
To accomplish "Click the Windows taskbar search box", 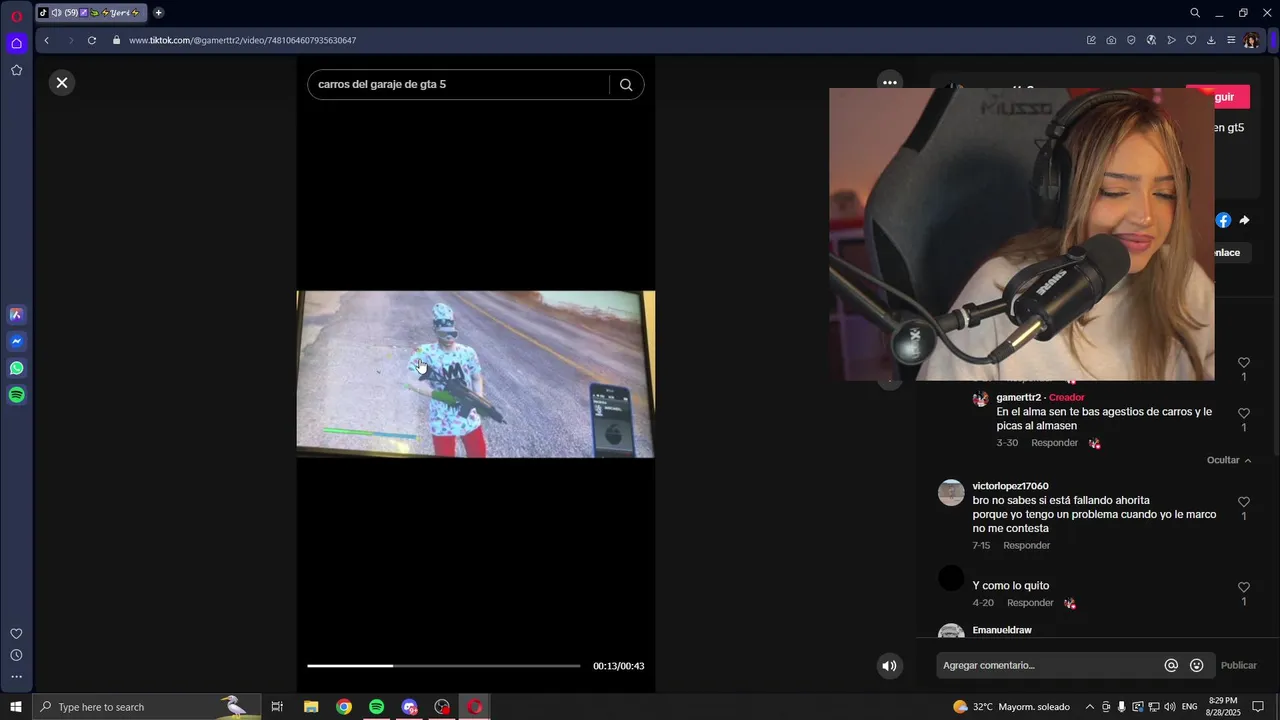I will [147, 707].
